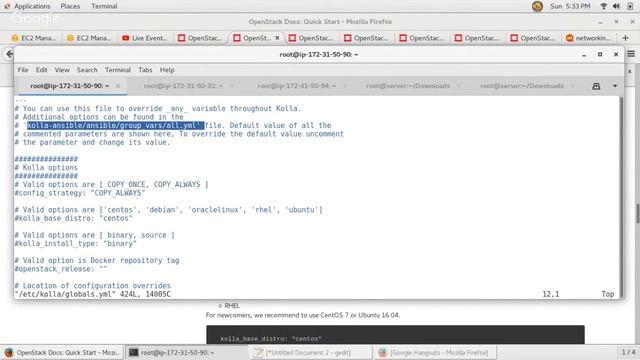640x360 pixels.
Task: Click the "/etc/kolla/globals.yml" status line
Action: [93, 294]
